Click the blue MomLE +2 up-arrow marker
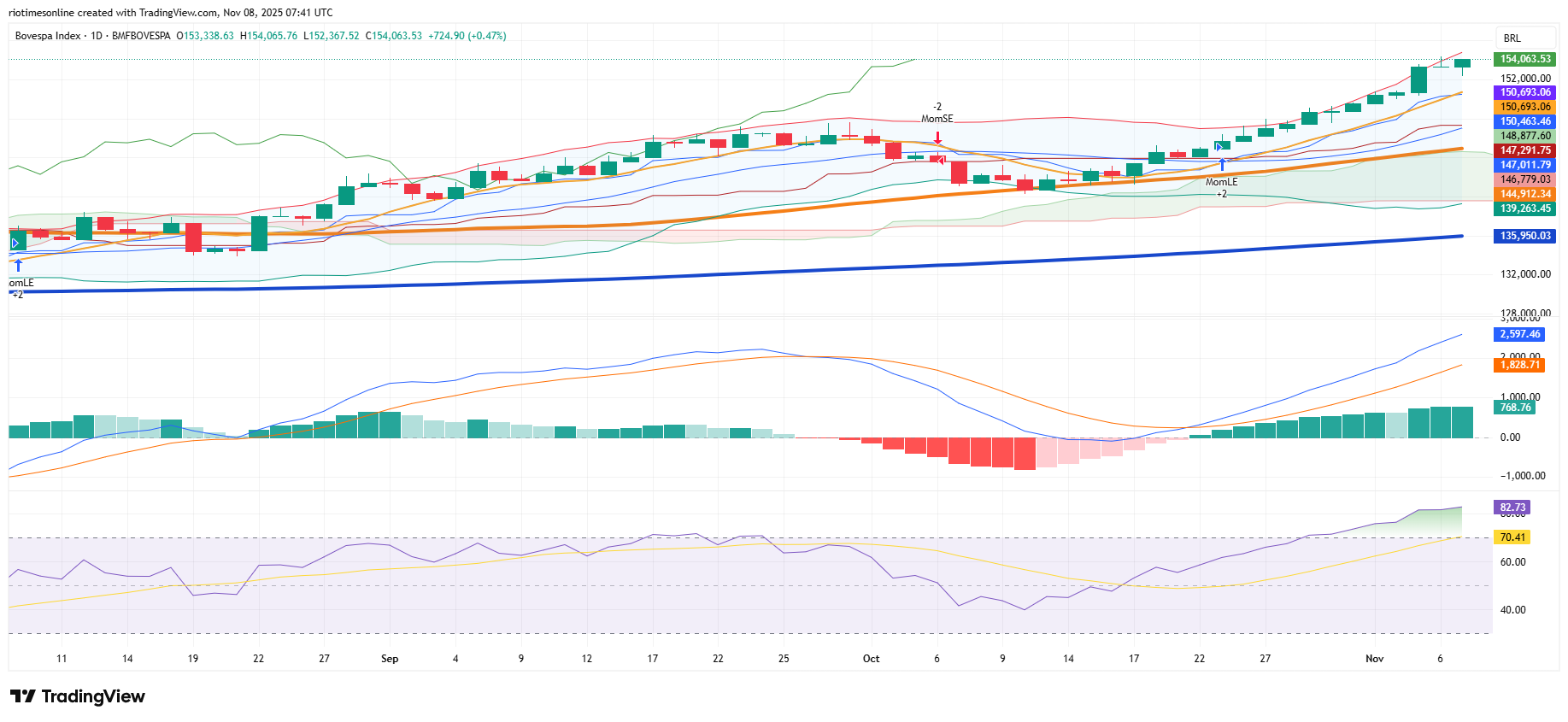Image resolution: width=1568 pixels, height=722 pixels. pos(1222,165)
